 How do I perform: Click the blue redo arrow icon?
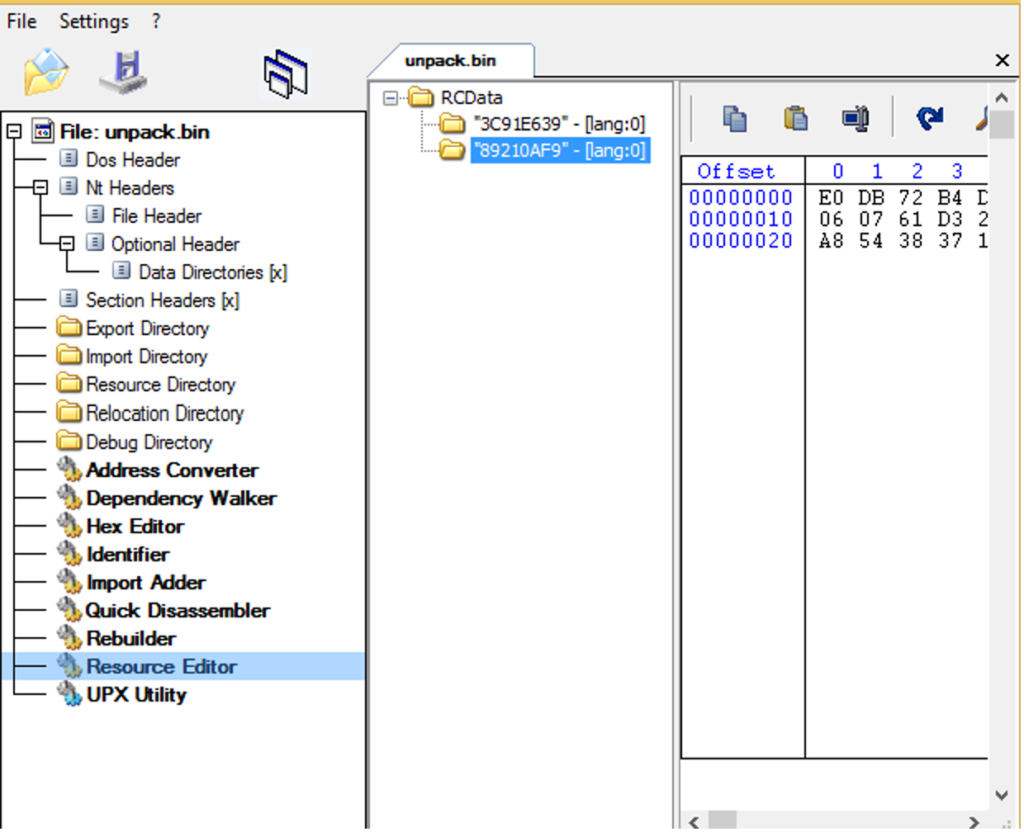[929, 117]
